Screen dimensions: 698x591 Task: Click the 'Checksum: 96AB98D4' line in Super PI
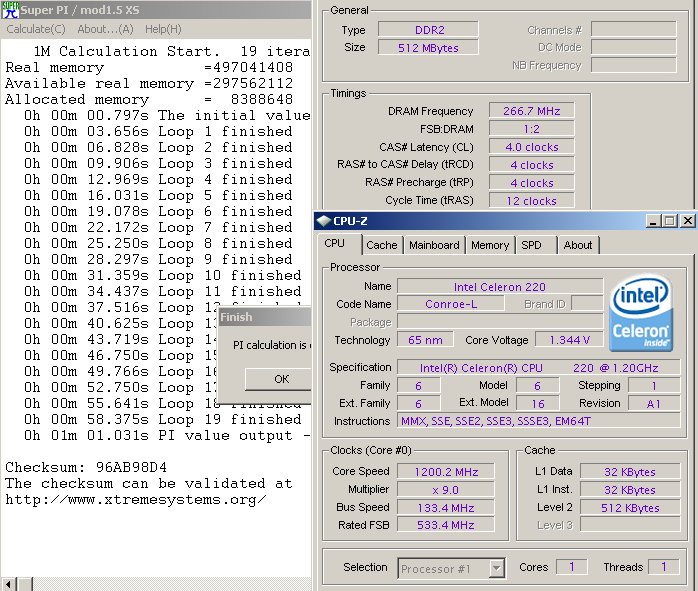[86, 467]
